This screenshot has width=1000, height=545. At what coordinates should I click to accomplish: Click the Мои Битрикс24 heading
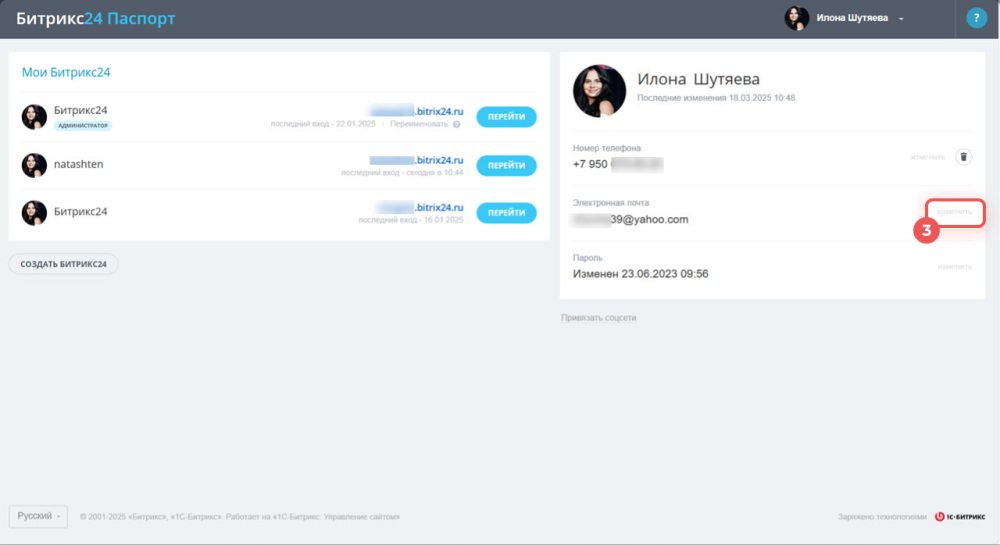point(66,72)
